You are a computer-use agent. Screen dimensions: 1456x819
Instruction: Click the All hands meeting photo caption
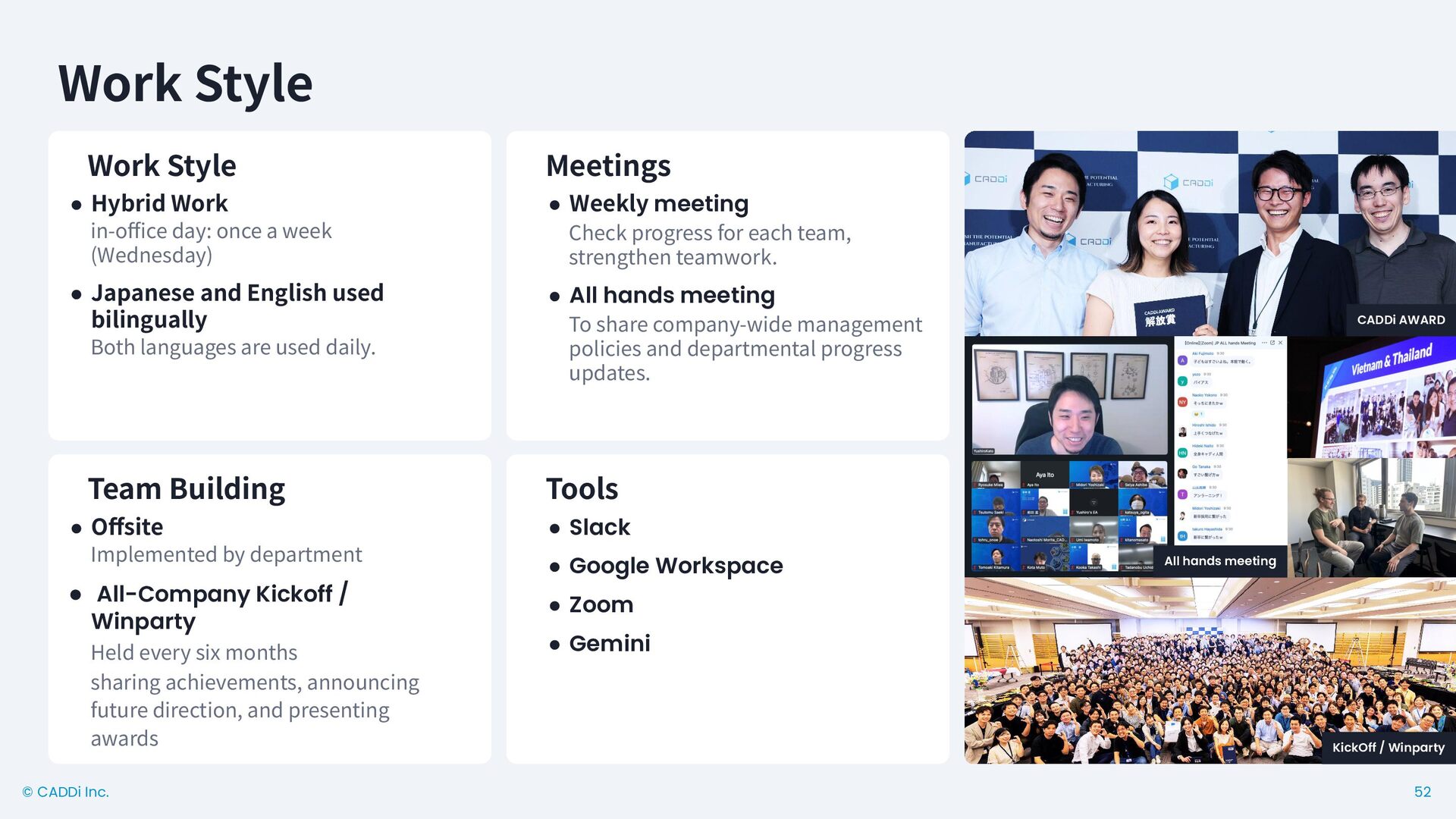pos(1219,561)
